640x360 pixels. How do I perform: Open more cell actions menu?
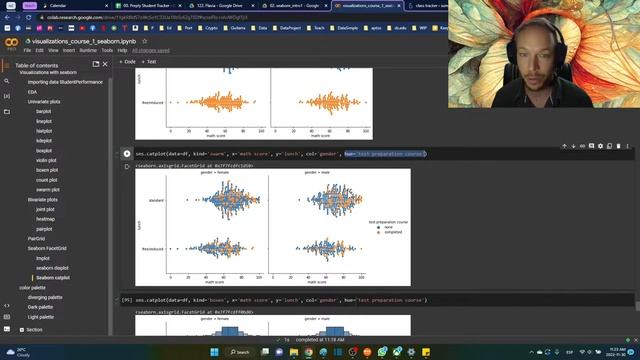[x=627, y=146]
